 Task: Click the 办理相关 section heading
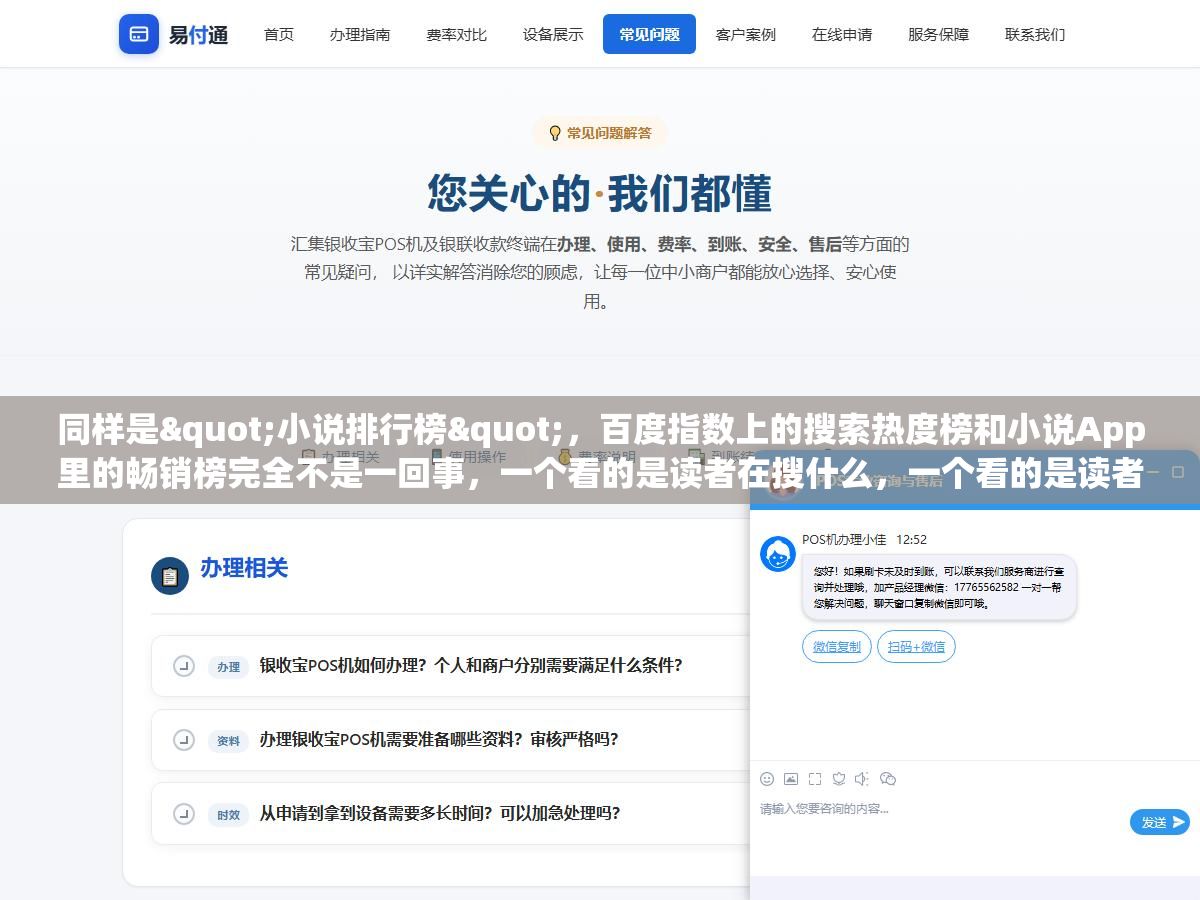point(244,568)
